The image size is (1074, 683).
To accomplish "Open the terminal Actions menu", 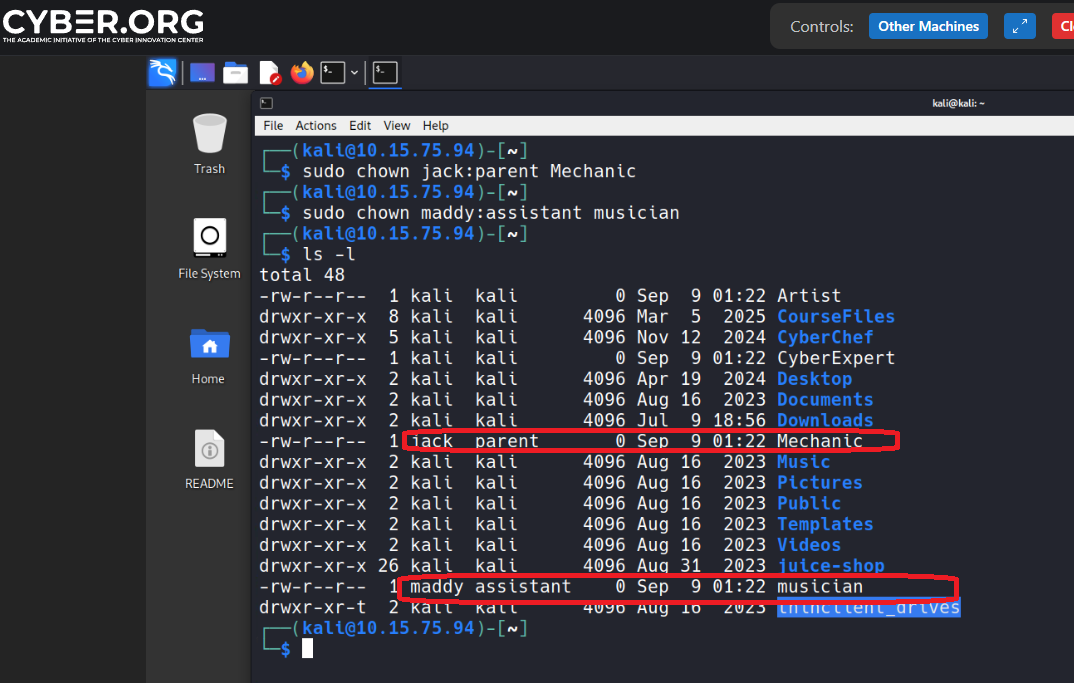I will coord(316,126).
